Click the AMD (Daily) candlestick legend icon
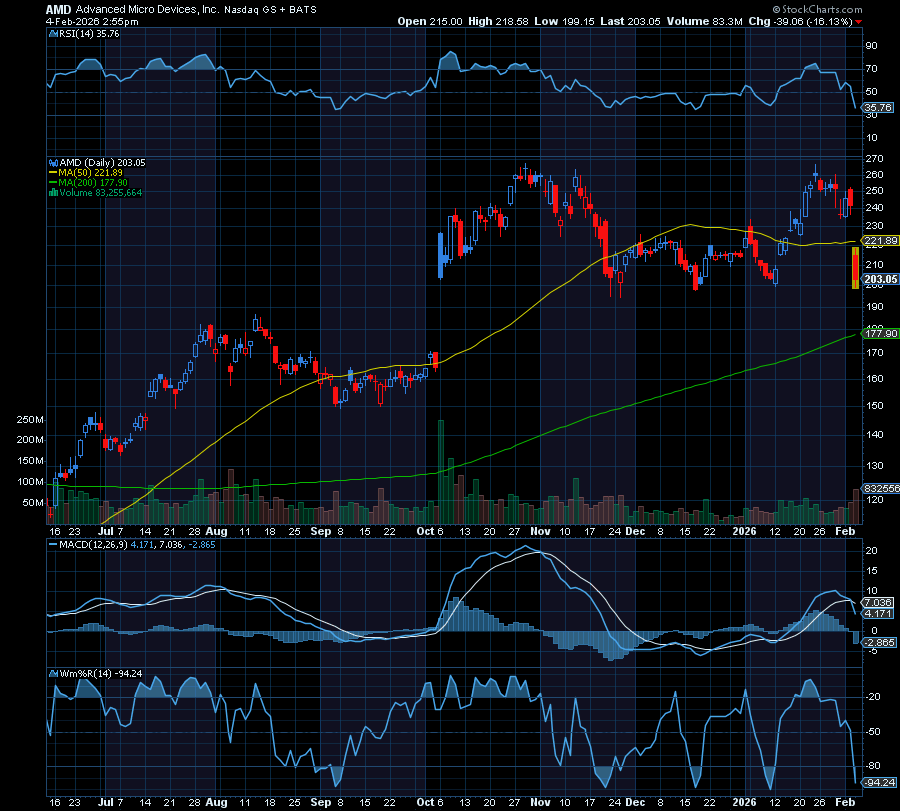Viewport: 900px width, 811px height. (x=53, y=163)
